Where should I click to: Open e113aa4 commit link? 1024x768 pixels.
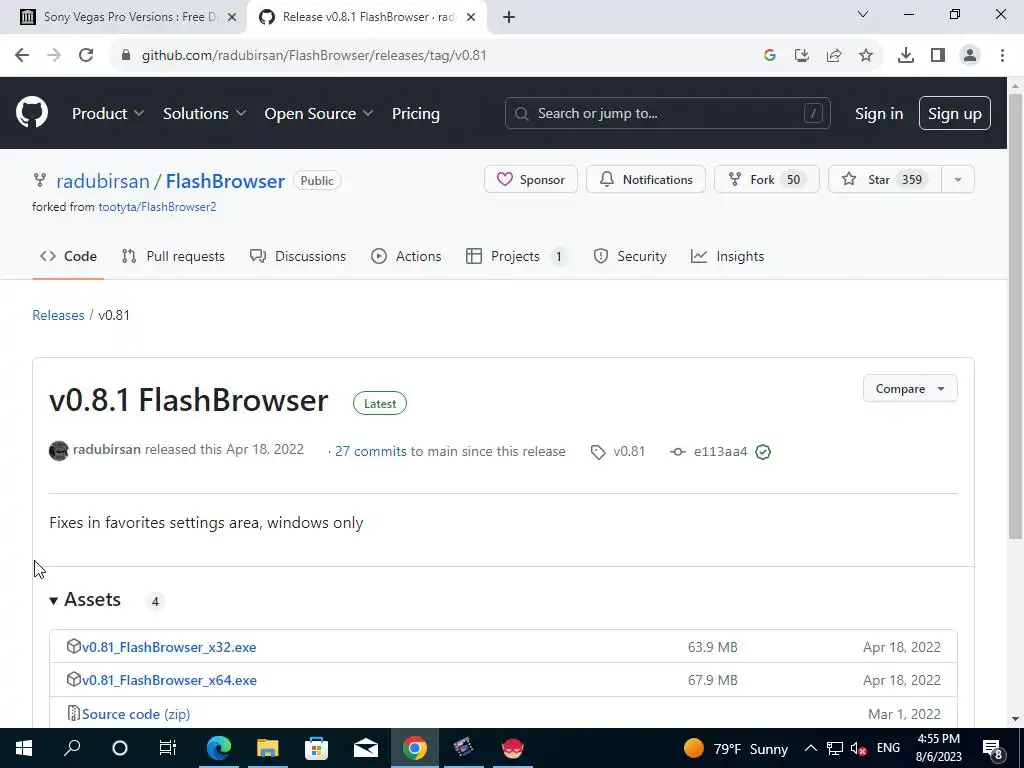click(720, 452)
